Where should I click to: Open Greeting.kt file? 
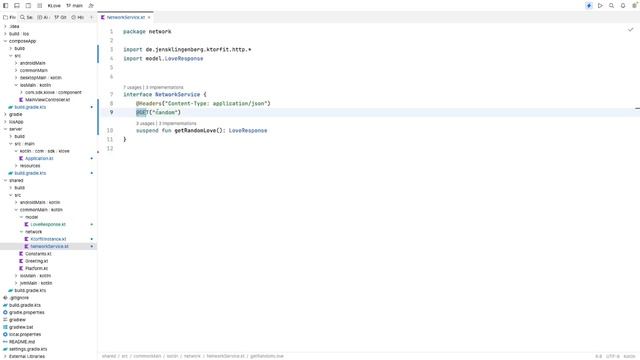coord(36,261)
